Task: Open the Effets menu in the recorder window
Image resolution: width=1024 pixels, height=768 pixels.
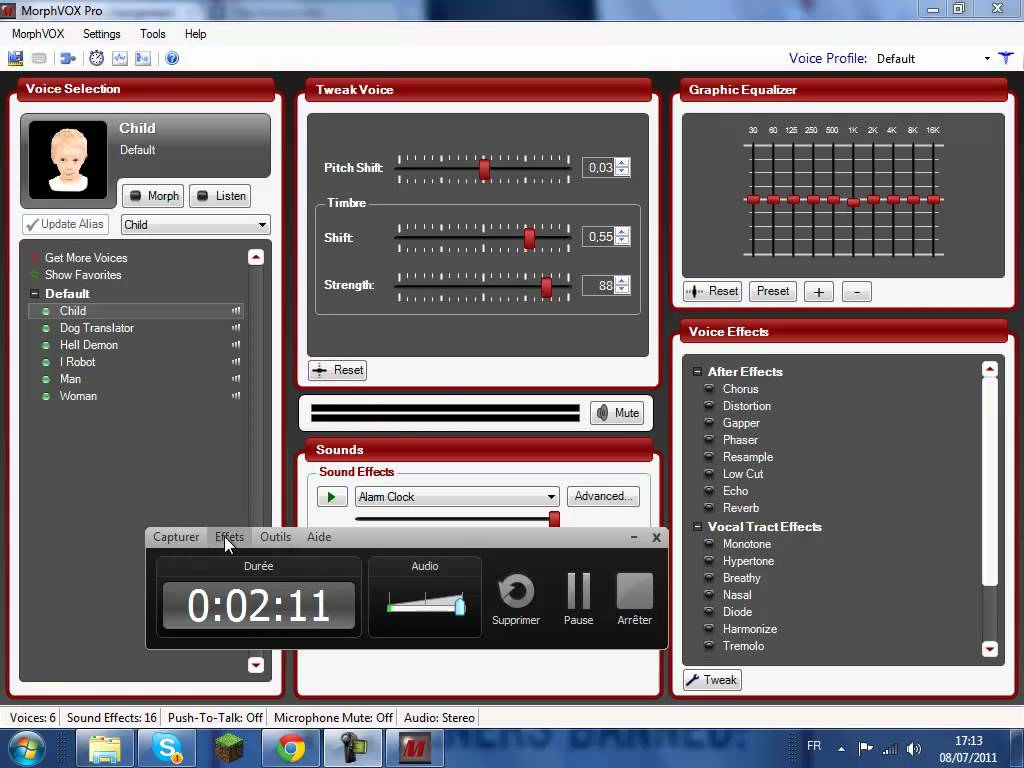Action: (x=229, y=537)
